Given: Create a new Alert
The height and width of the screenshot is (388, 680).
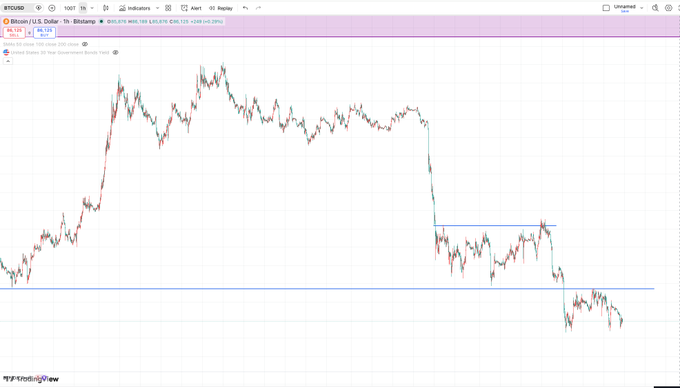Looking at the screenshot, I should [x=191, y=8].
